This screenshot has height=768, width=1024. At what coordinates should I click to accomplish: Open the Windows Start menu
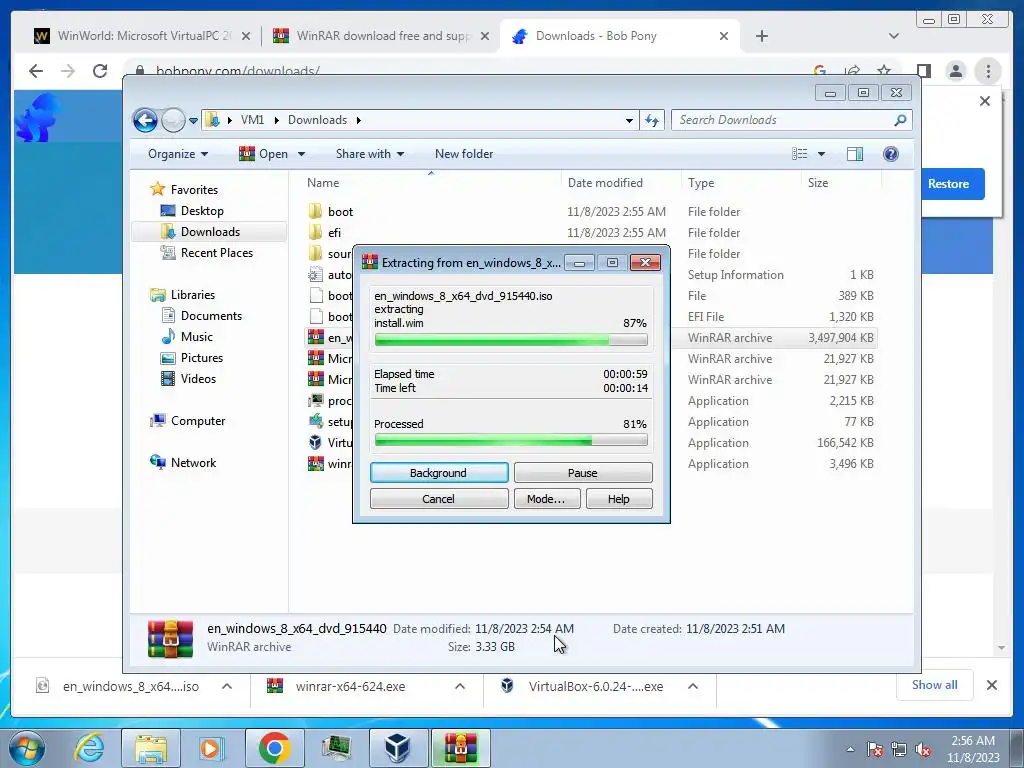tap(26, 748)
